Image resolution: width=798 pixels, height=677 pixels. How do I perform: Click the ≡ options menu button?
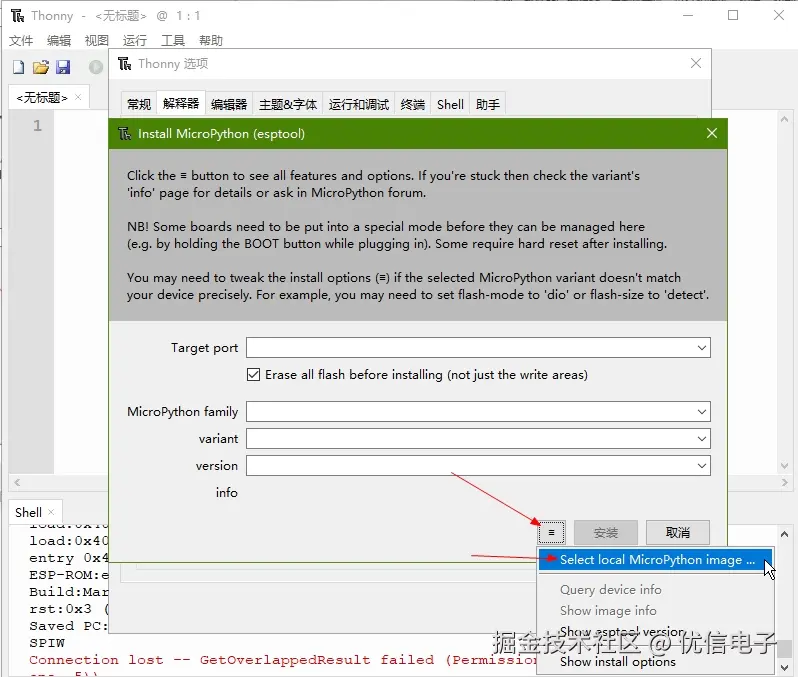click(x=551, y=532)
